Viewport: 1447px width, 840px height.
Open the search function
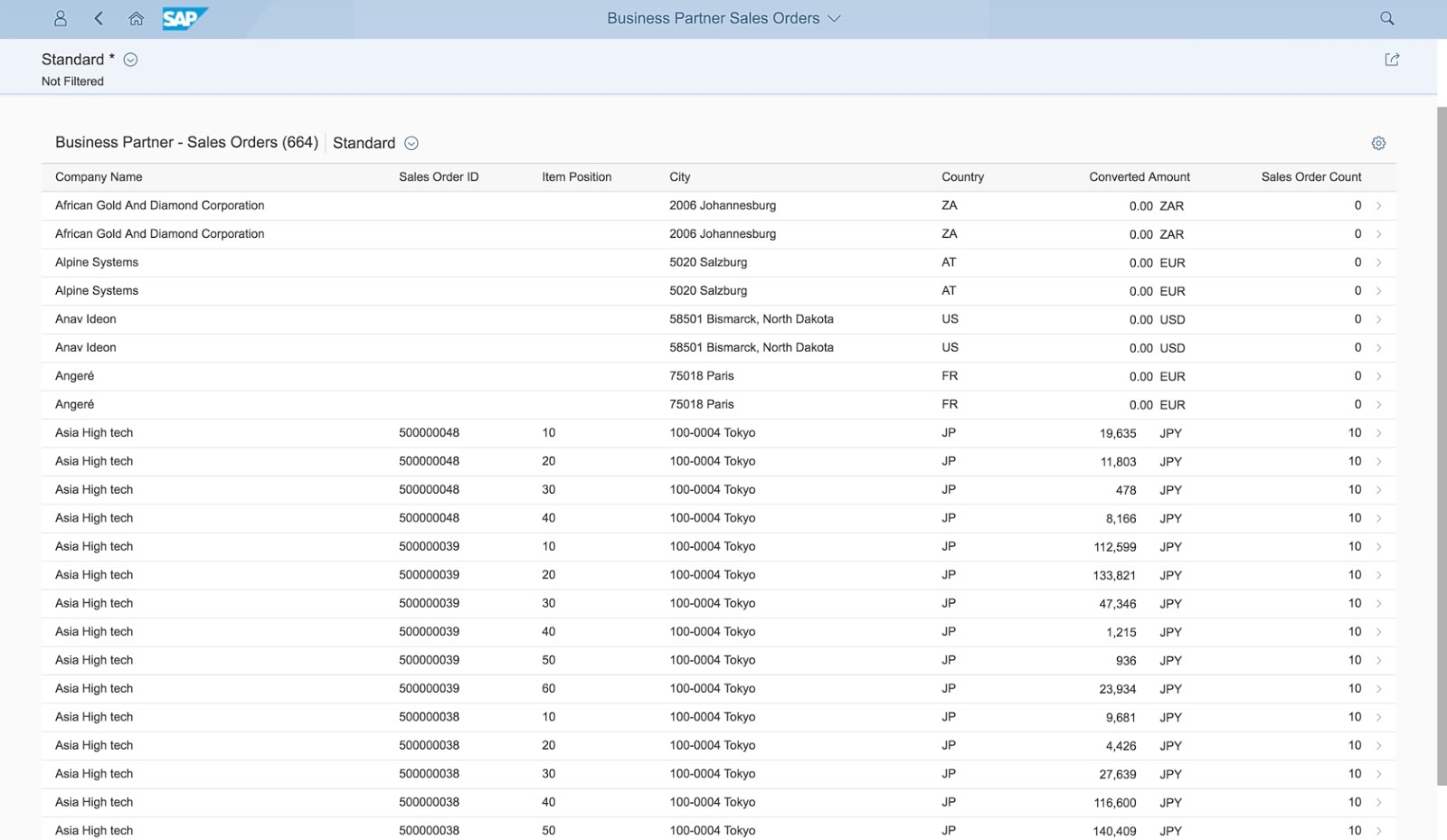1386,18
